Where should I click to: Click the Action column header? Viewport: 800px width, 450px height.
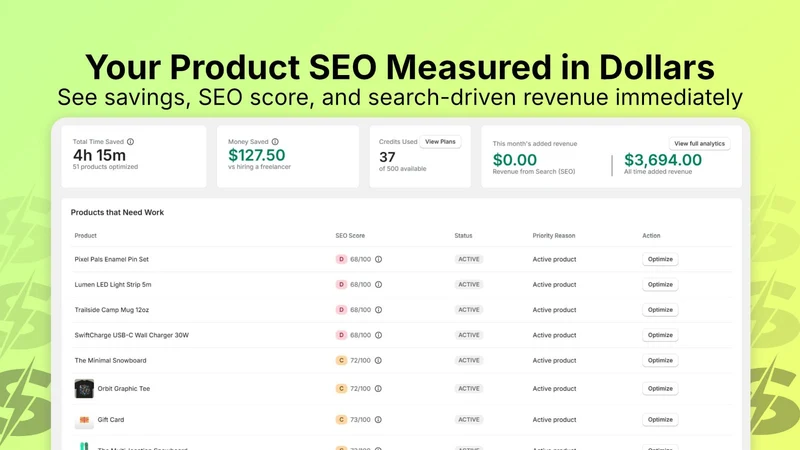click(x=651, y=236)
